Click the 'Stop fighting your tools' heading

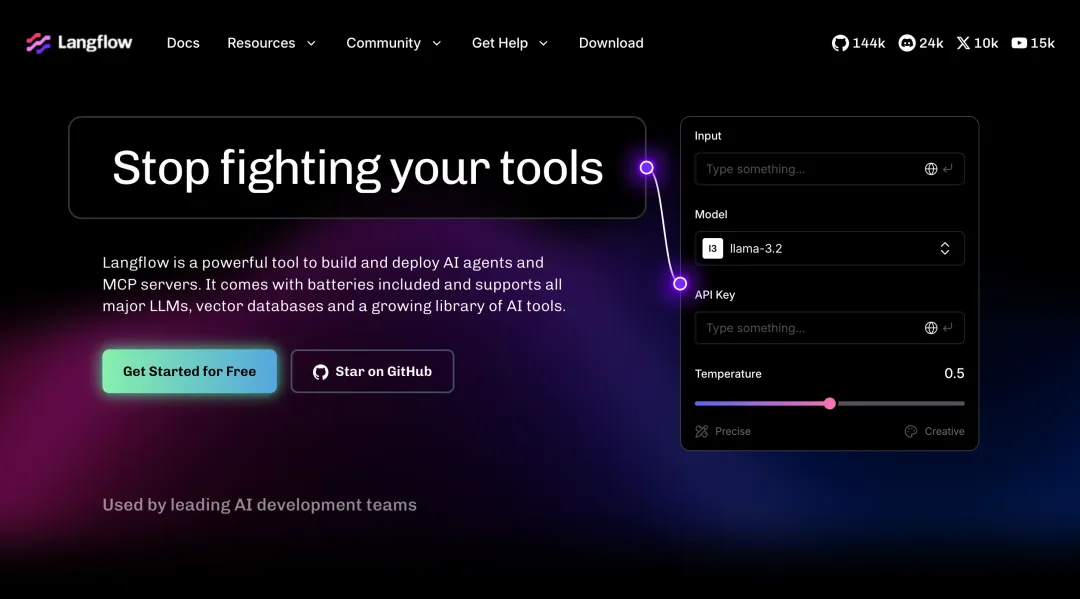coord(357,167)
